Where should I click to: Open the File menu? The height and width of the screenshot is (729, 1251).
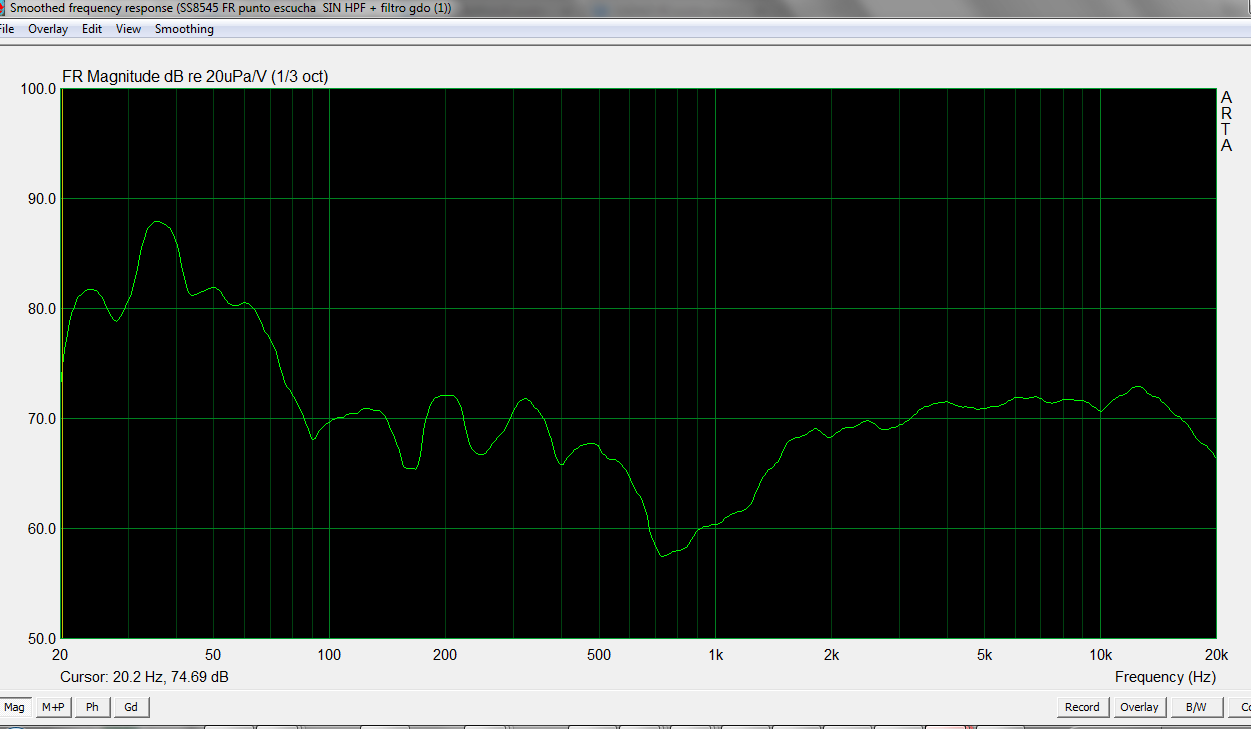[x=7, y=29]
